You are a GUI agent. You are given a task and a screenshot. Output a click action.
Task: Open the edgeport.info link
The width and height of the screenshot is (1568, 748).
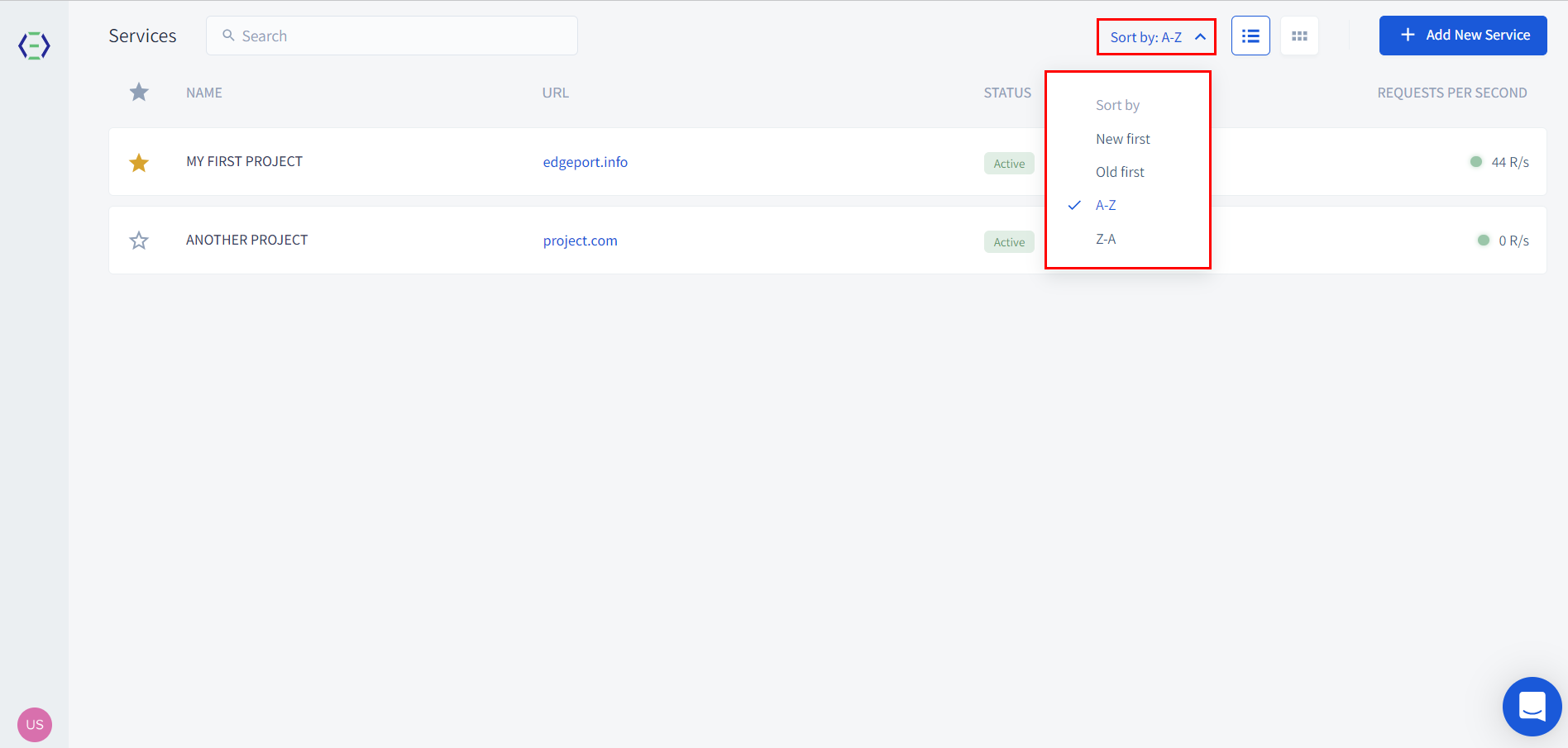pyautogui.click(x=585, y=162)
